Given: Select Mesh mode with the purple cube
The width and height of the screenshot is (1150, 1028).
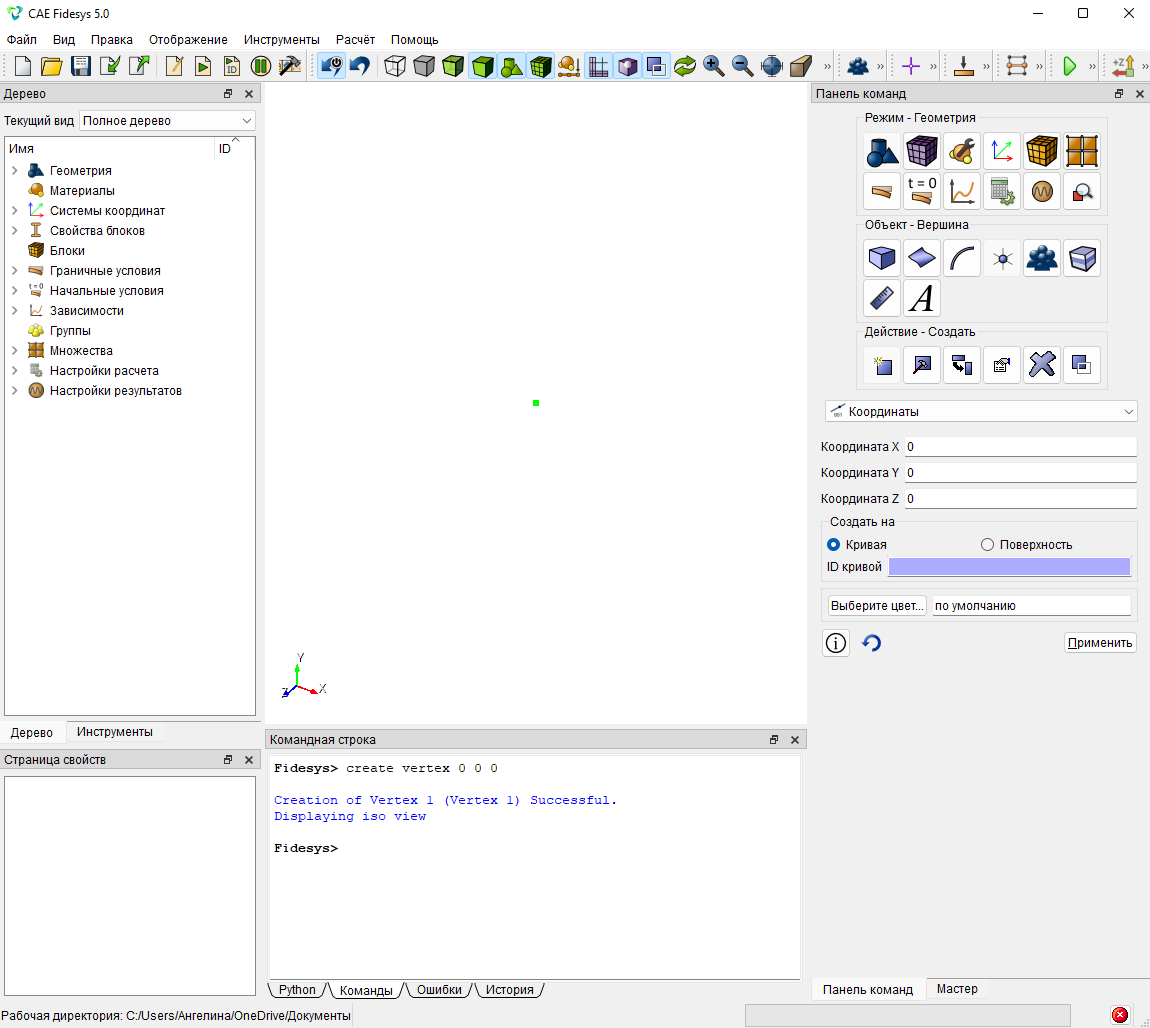Looking at the screenshot, I should tap(922, 151).
